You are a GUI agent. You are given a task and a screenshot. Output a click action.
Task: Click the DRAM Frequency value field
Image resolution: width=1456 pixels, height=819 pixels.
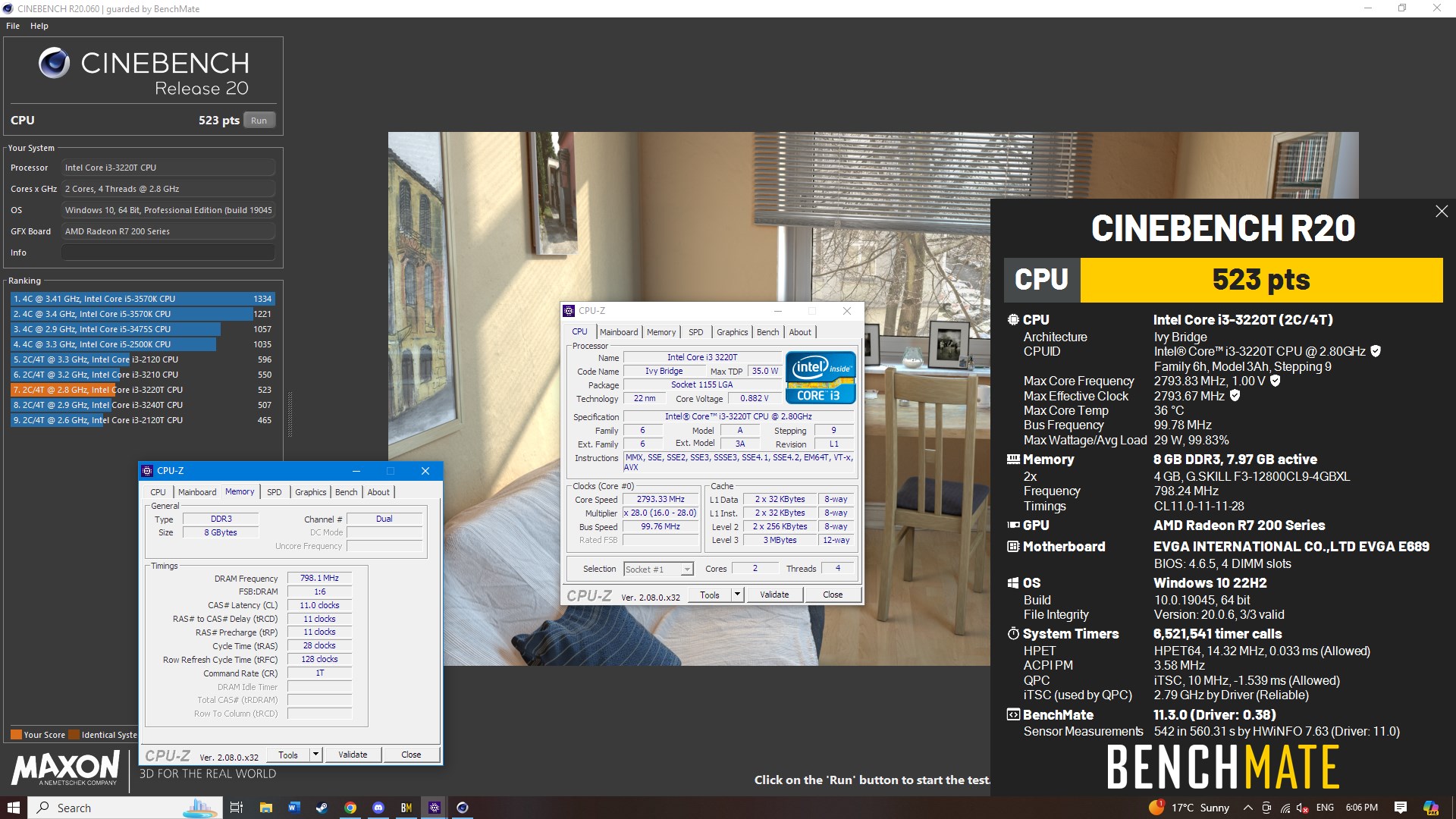tap(319, 578)
